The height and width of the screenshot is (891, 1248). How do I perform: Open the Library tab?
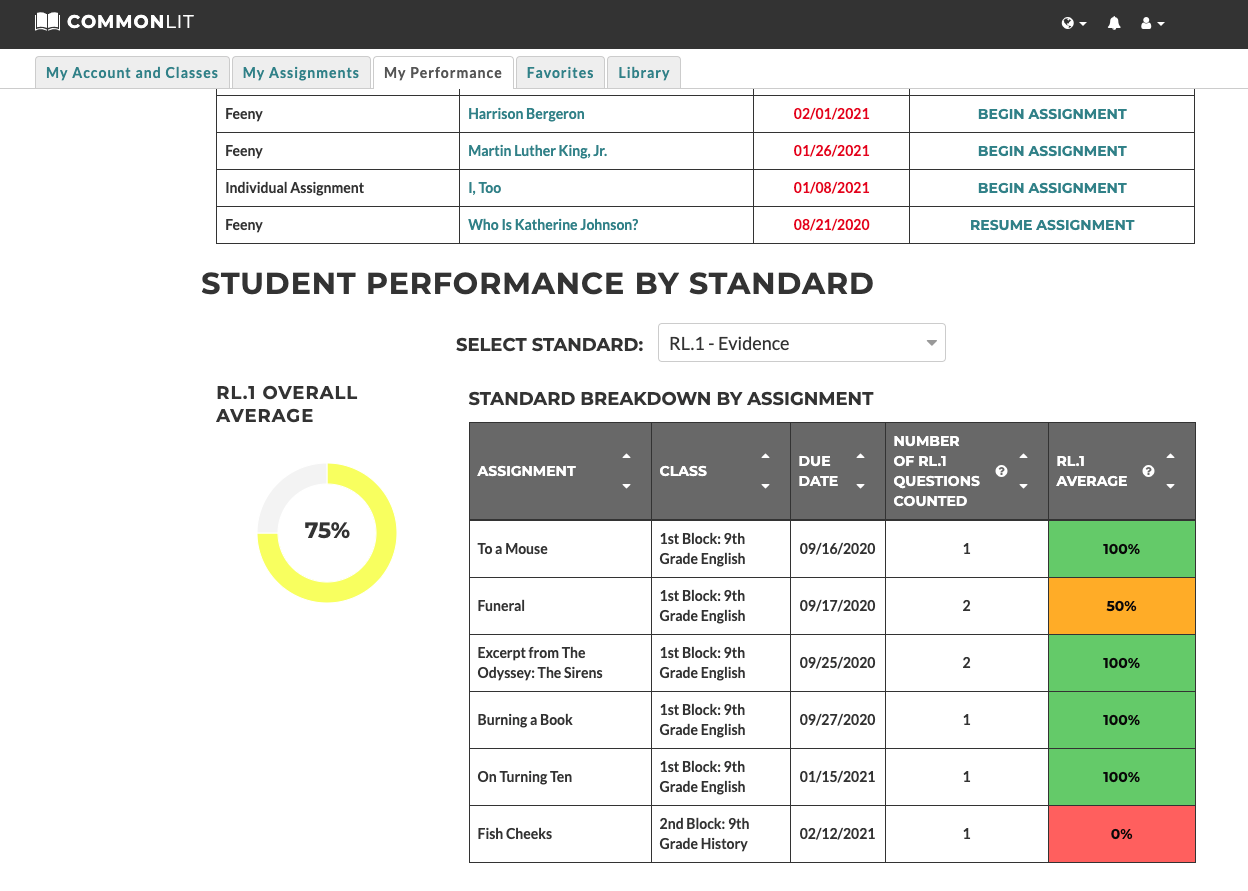click(644, 72)
